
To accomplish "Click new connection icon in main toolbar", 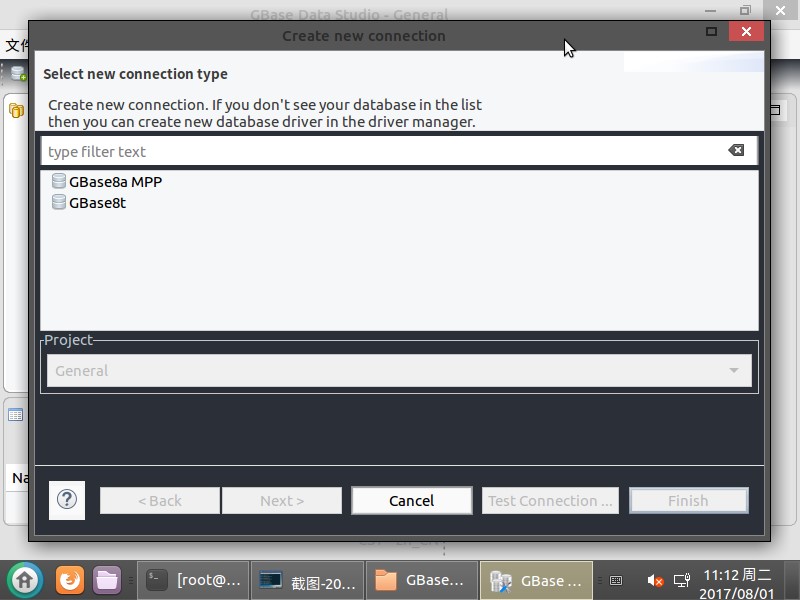I will (18, 73).
